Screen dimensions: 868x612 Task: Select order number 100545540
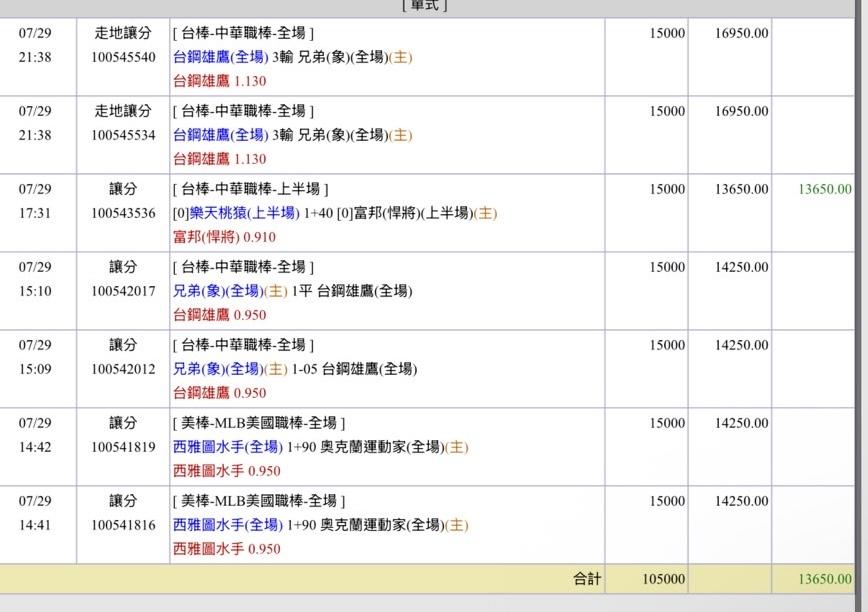tap(123, 57)
